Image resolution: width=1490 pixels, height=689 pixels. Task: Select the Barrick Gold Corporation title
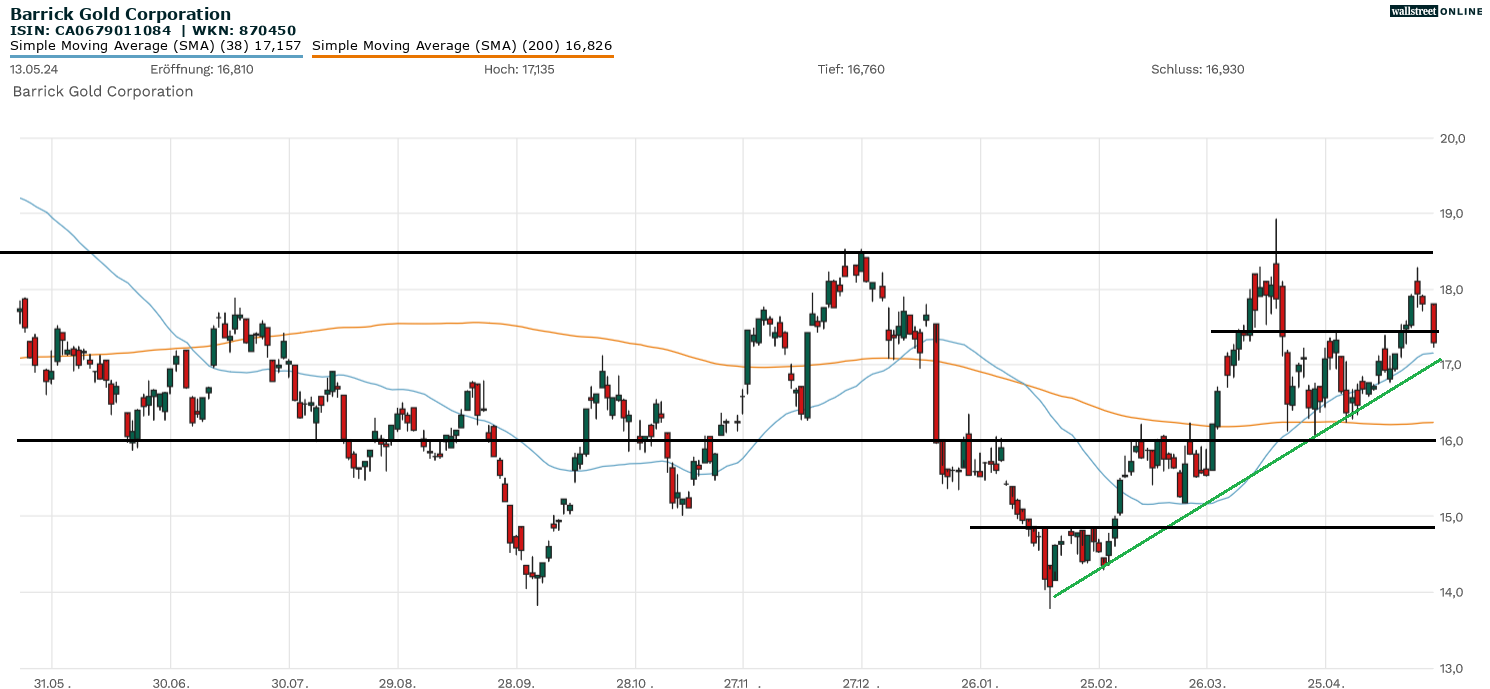120,13
